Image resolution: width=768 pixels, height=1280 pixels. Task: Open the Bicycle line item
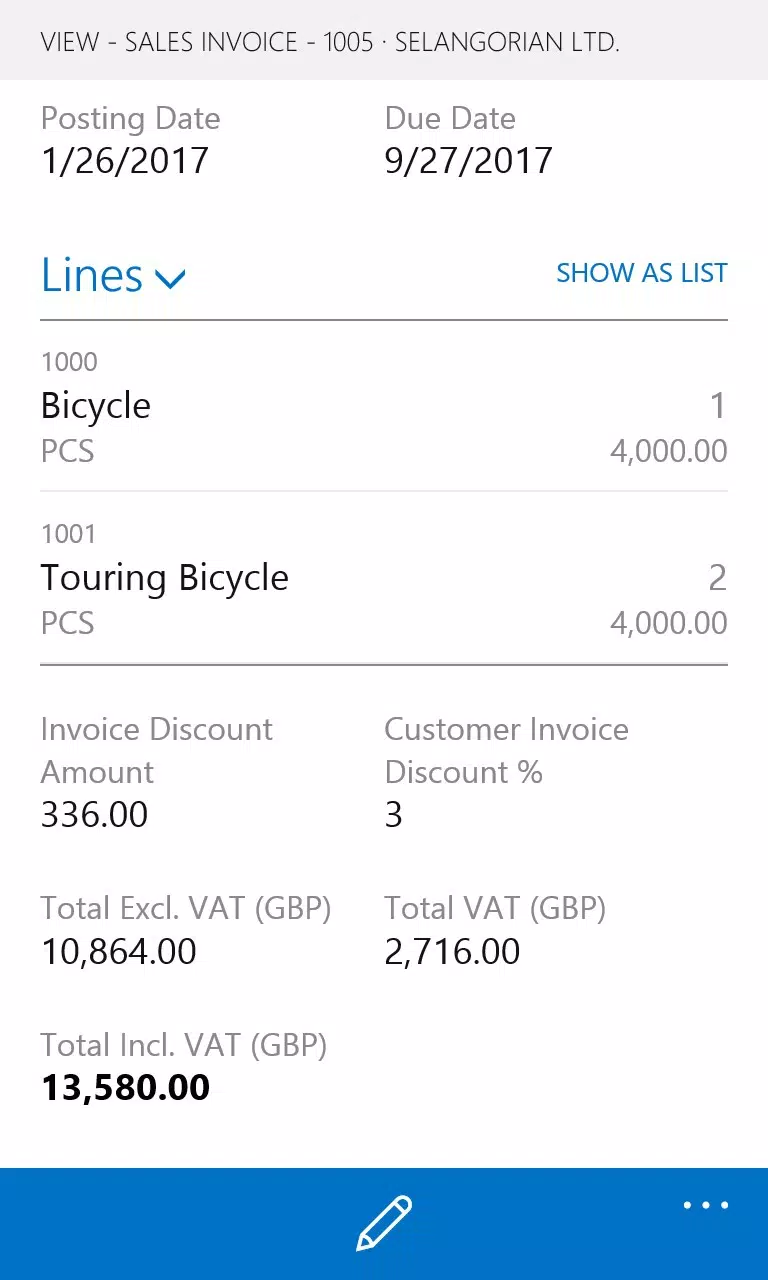click(x=384, y=406)
